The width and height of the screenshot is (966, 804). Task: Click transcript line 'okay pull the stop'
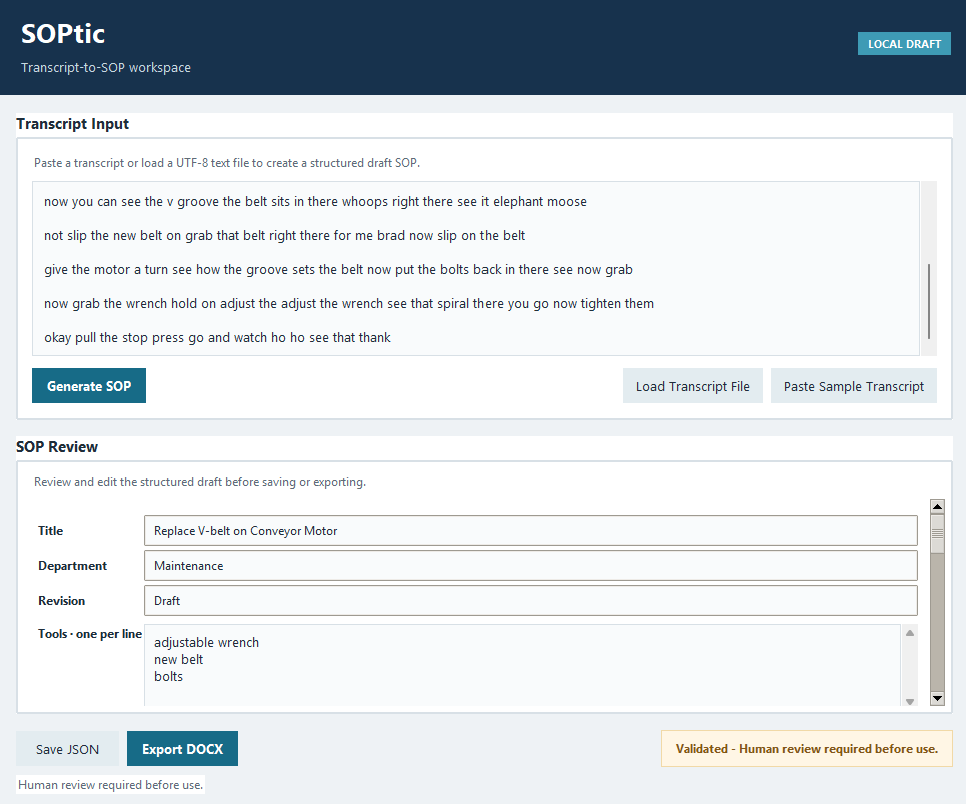point(217,337)
